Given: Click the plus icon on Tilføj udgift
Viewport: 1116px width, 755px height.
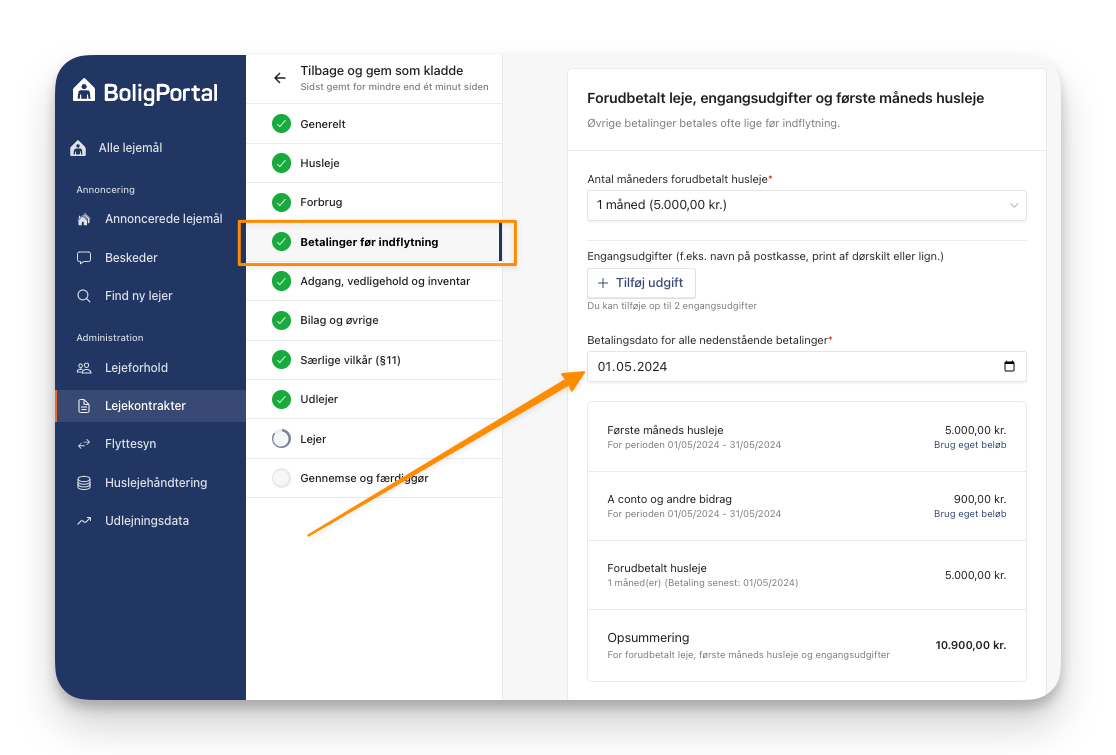Looking at the screenshot, I should click(603, 283).
